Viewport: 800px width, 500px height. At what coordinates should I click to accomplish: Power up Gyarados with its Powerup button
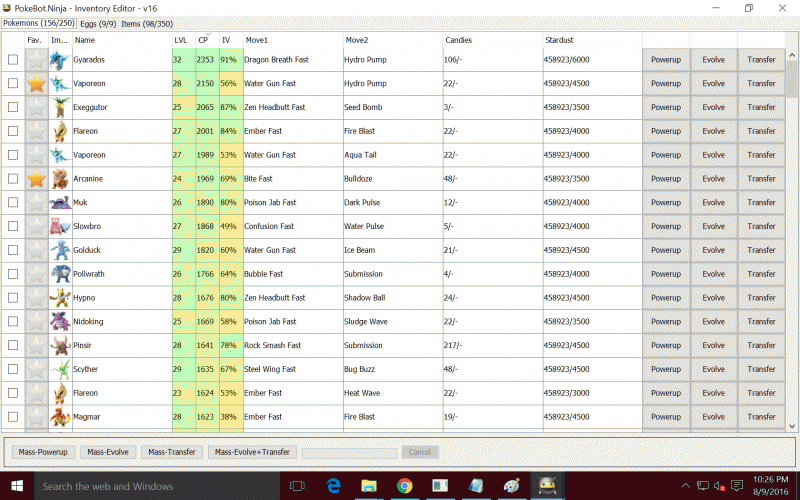point(666,60)
